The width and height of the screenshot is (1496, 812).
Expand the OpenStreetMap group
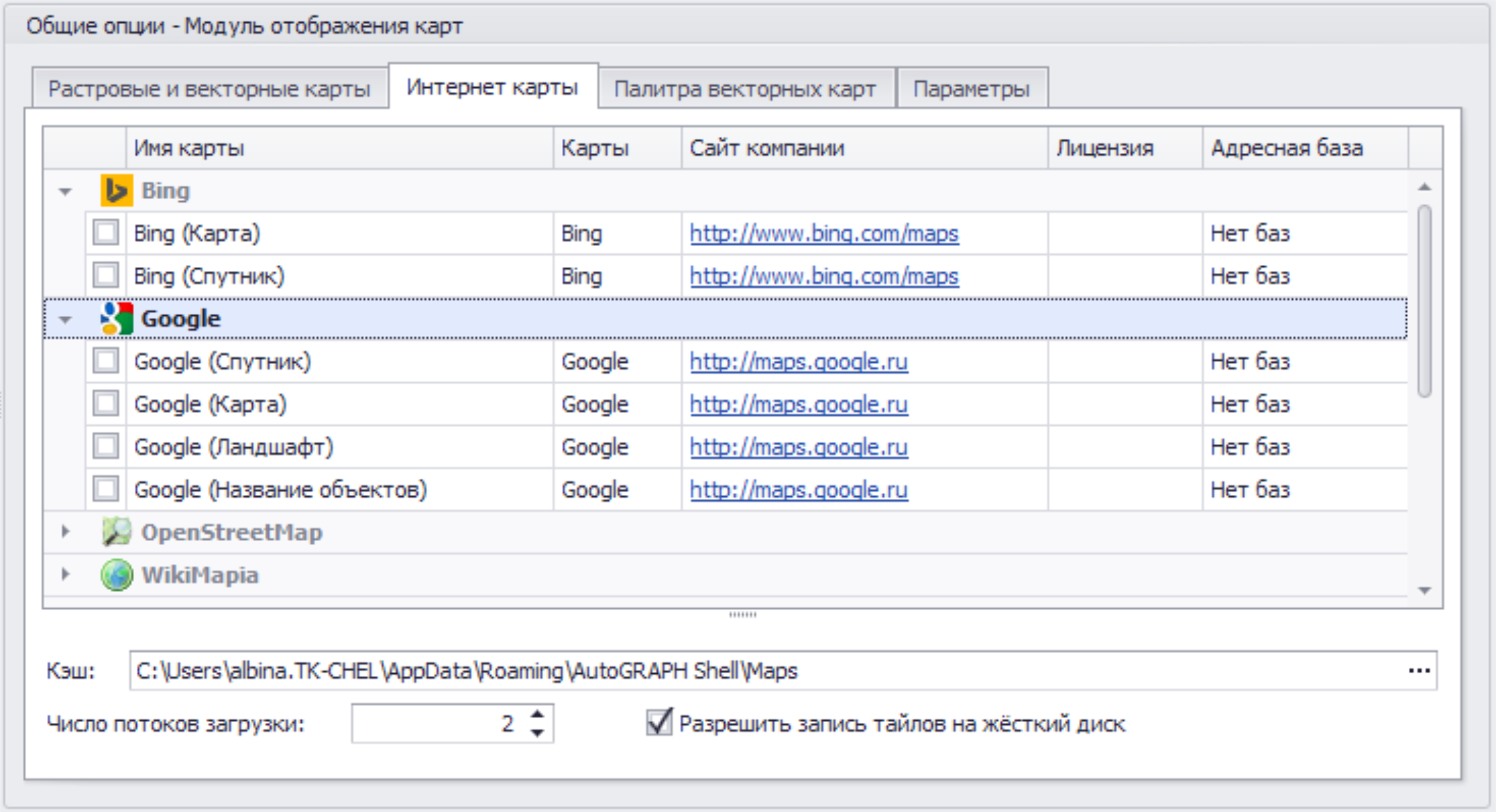(x=65, y=532)
